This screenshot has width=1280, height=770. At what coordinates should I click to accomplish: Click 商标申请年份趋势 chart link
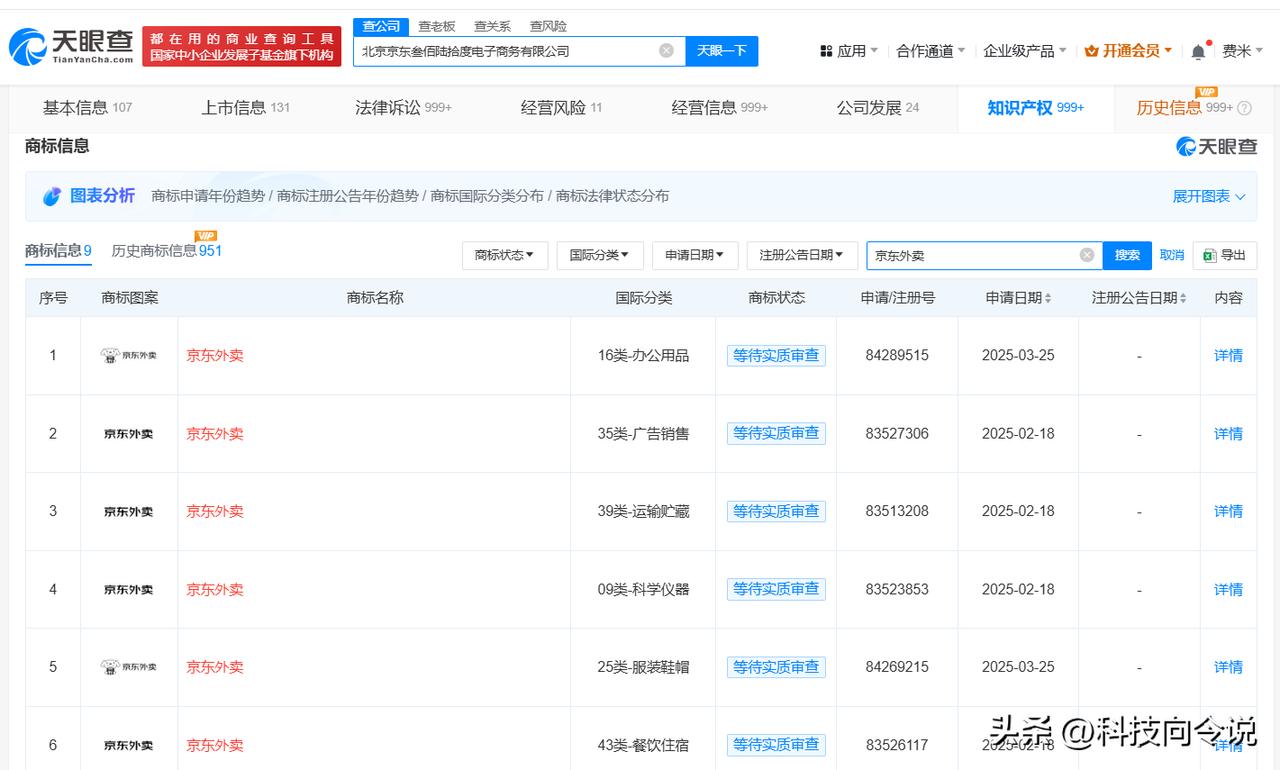[208, 196]
